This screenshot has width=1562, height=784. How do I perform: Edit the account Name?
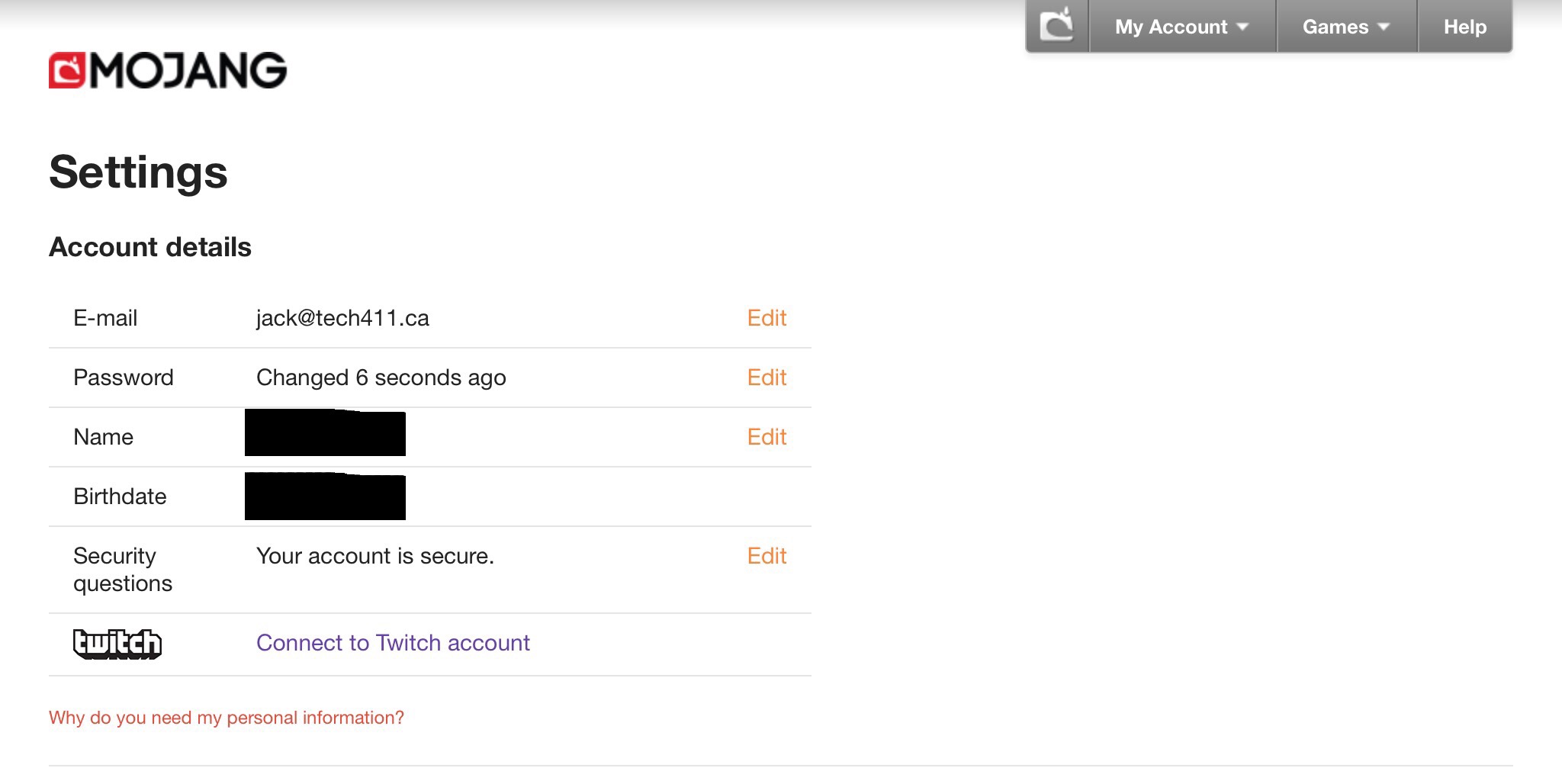coord(767,437)
